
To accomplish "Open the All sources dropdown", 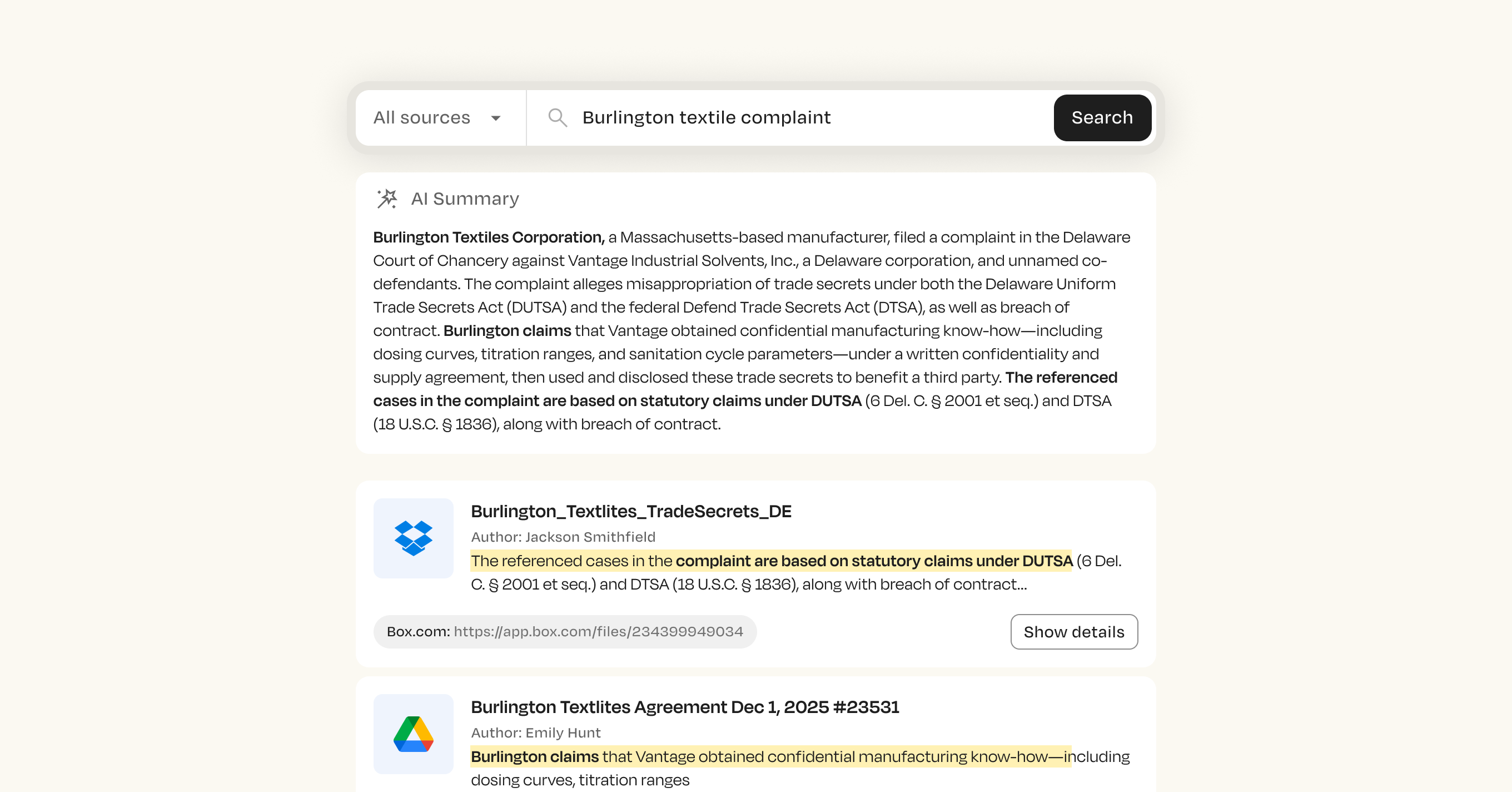I will tap(422, 117).
